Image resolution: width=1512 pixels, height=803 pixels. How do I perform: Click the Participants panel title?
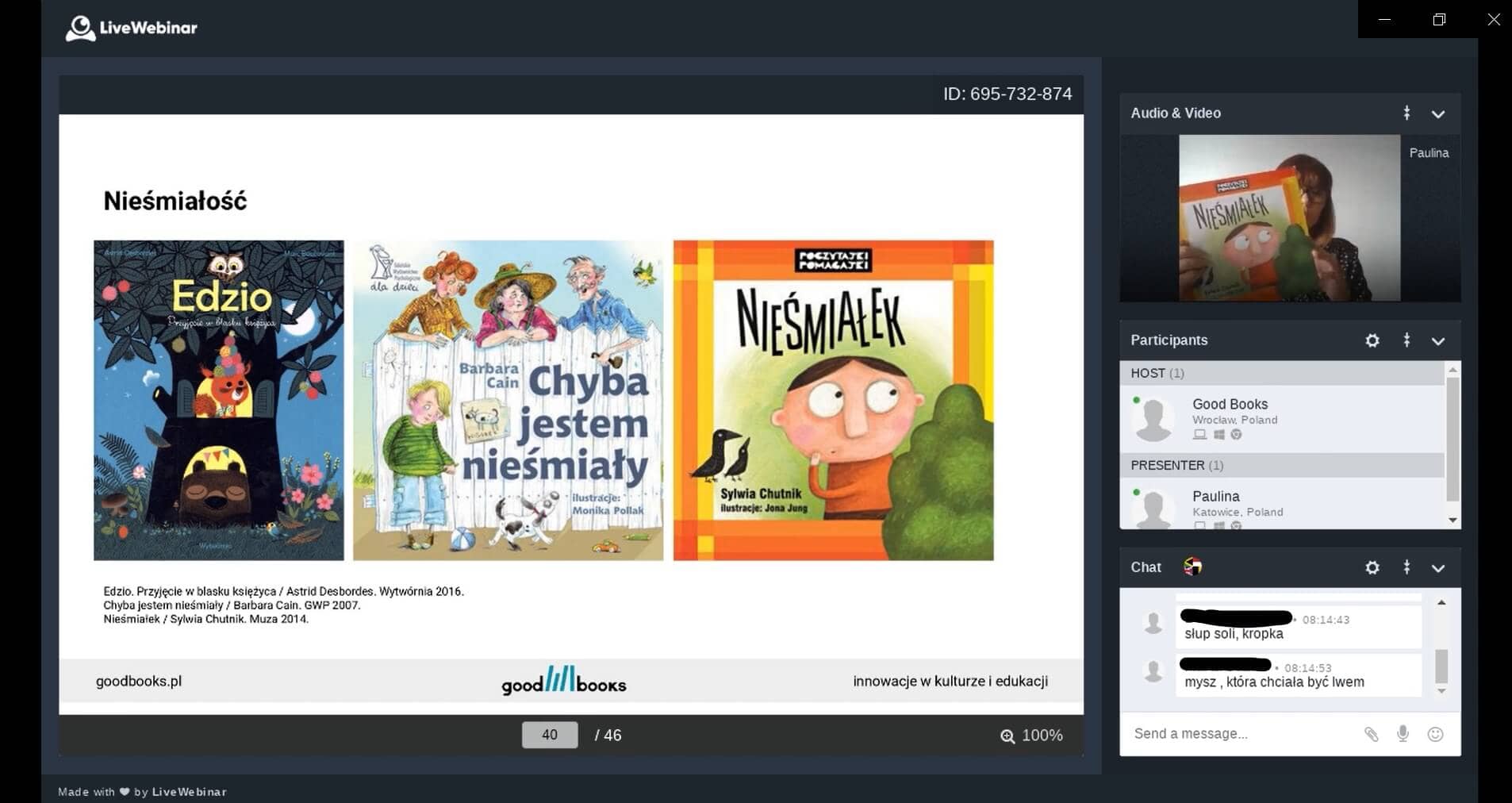pos(1169,340)
